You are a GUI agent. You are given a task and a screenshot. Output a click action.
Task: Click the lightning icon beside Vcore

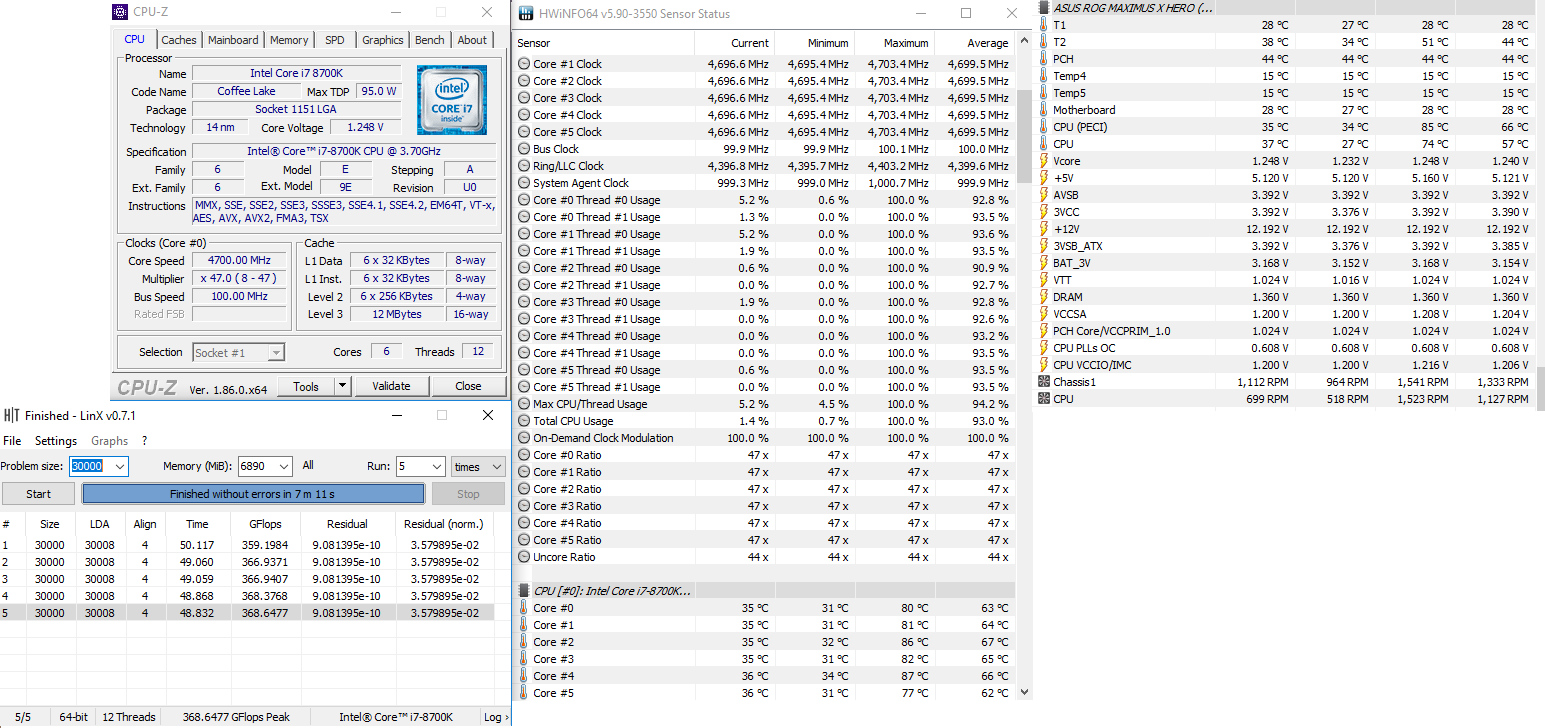pyautogui.click(x=1044, y=161)
